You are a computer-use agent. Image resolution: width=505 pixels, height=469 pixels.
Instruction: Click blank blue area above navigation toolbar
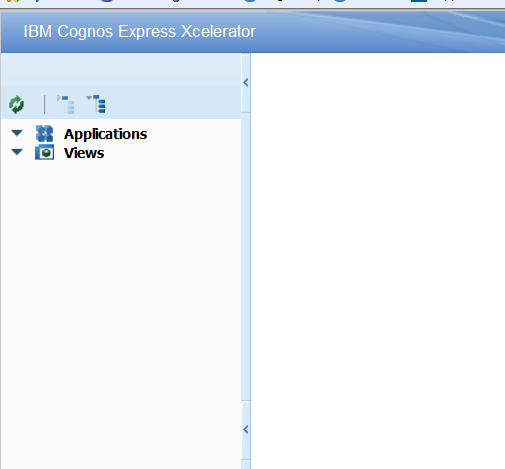point(121,72)
